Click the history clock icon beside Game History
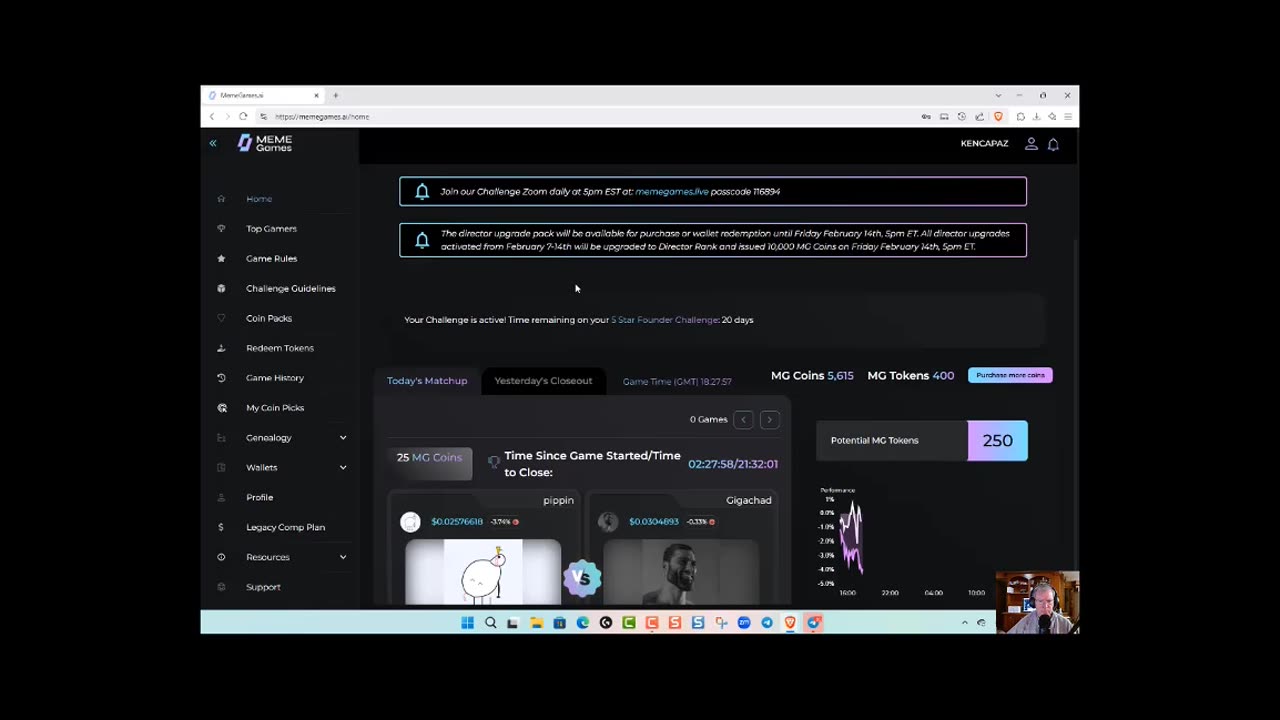The height and width of the screenshot is (720, 1280). pyautogui.click(x=221, y=378)
